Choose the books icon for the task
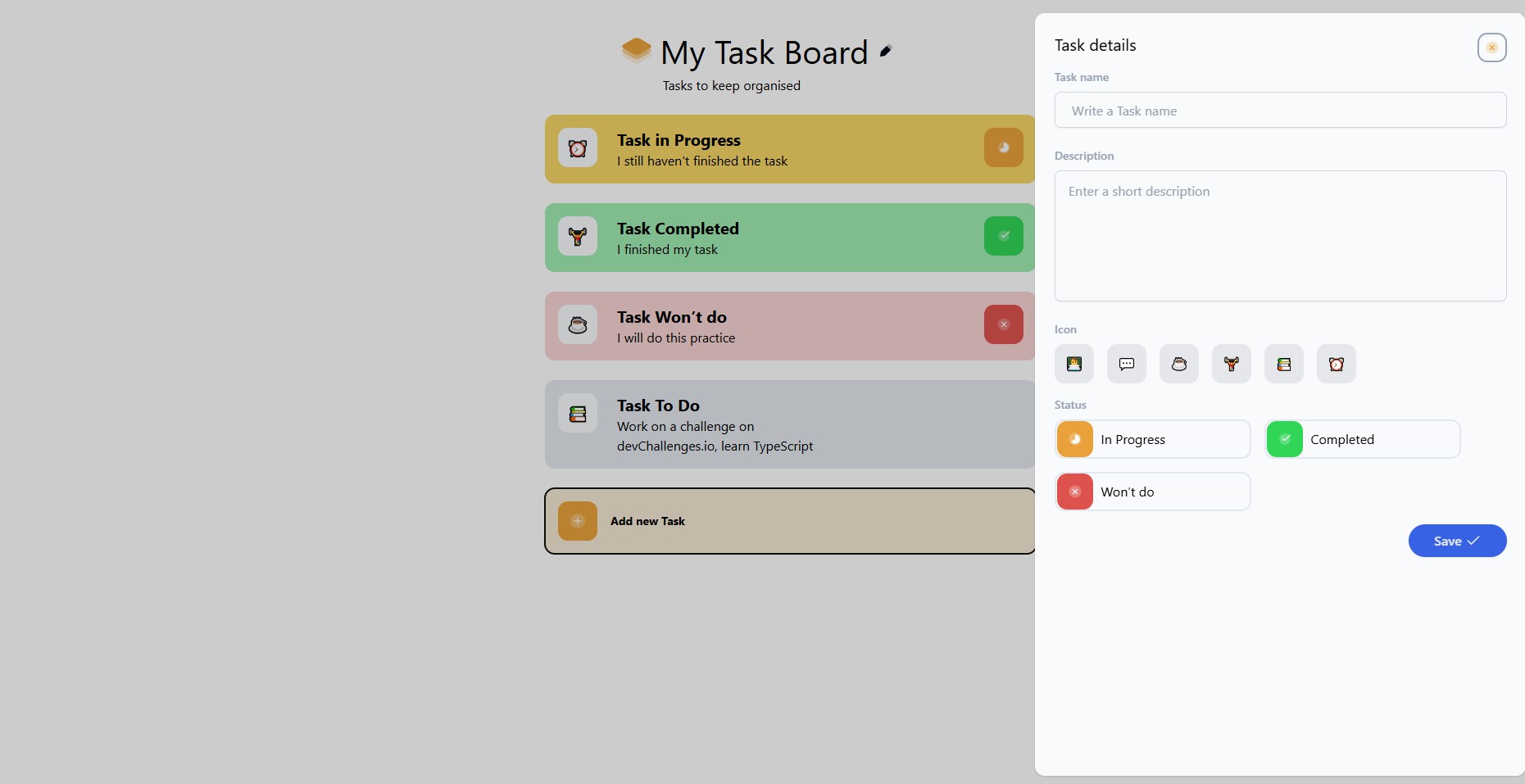The height and width of the screenshot is (784, 1525). coord(1284,364)
